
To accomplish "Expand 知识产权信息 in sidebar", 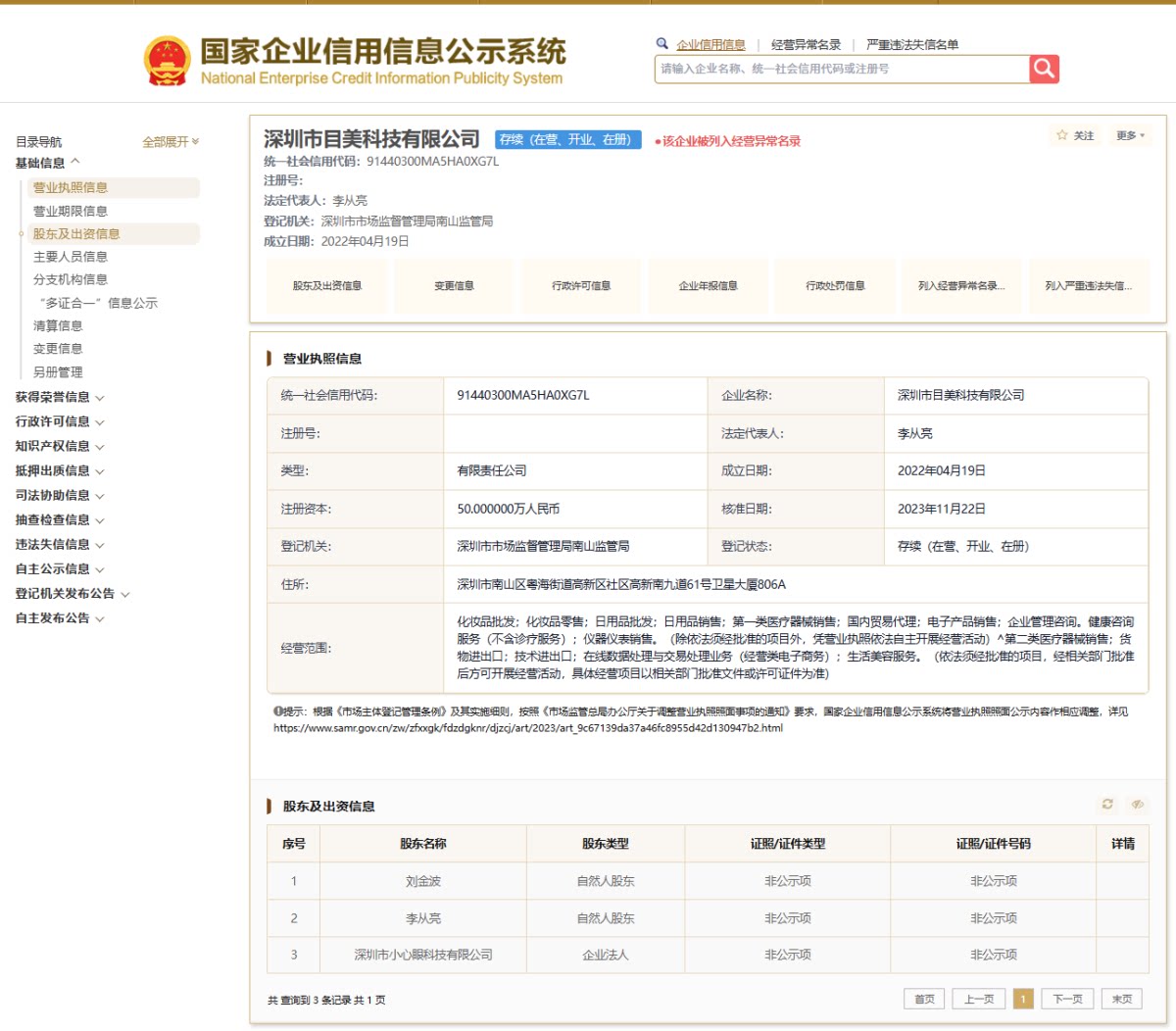I will click(x=60, y=446).
